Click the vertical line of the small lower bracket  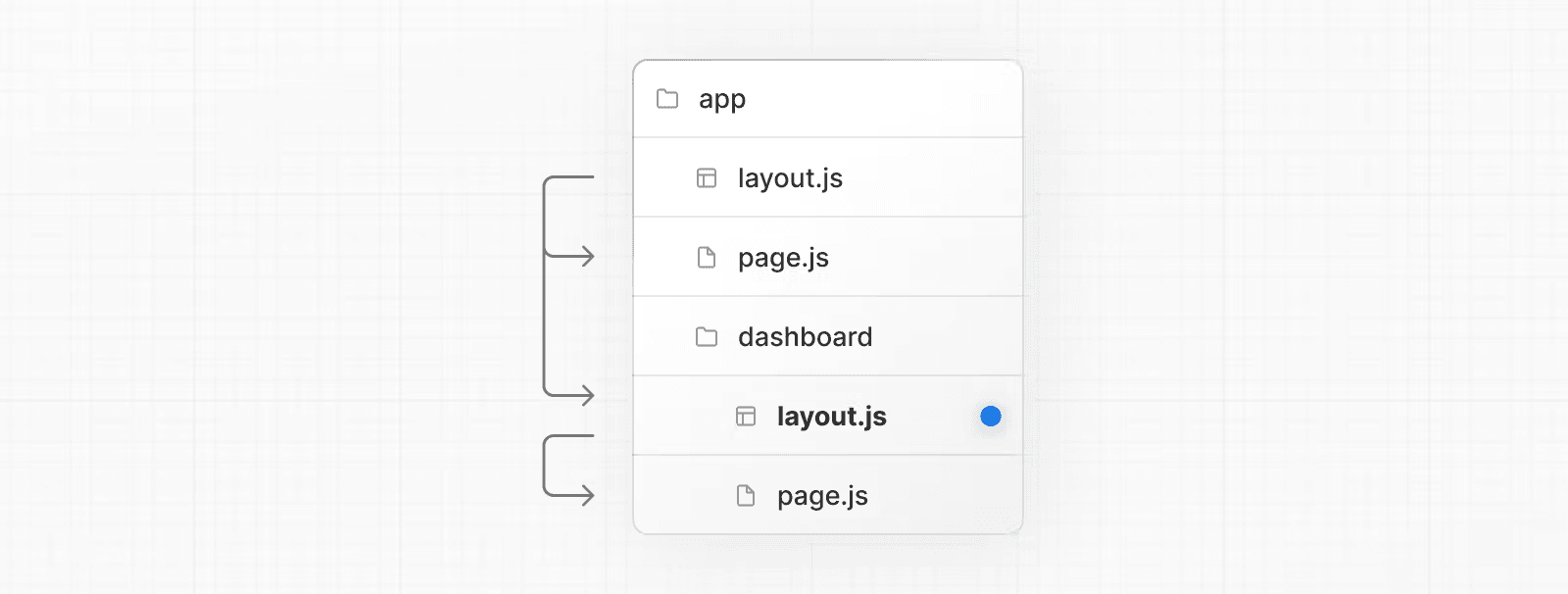pyautogui.click(x=544, y=466)
